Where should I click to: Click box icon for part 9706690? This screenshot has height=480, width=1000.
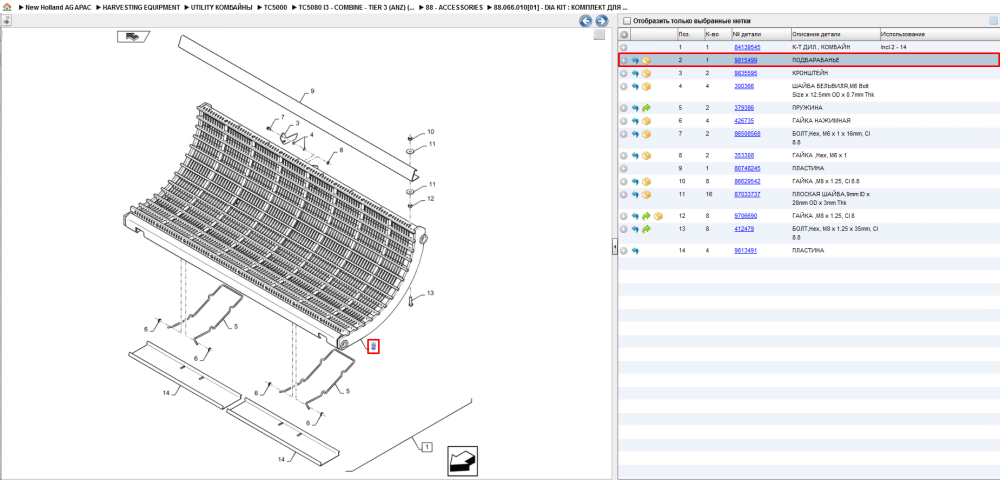658,216
